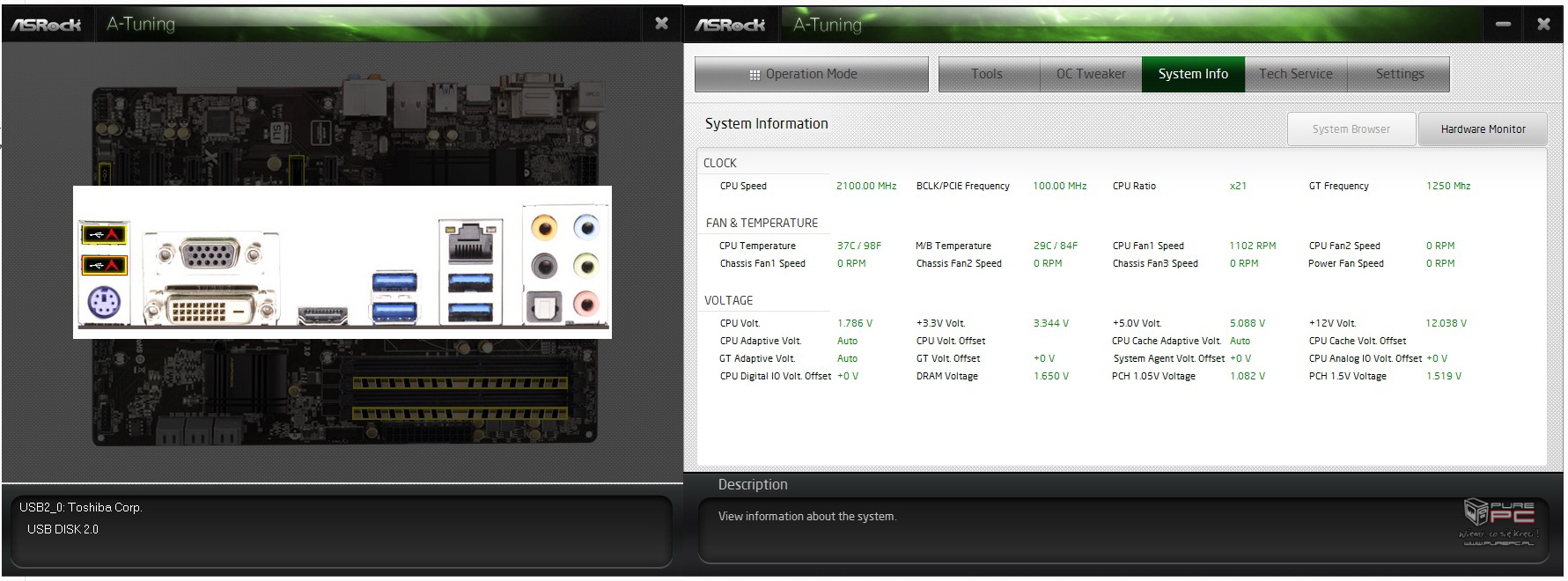
Task: Click the CPU Fan2 Speed 0 RPM value
Action: (1440, 246)
